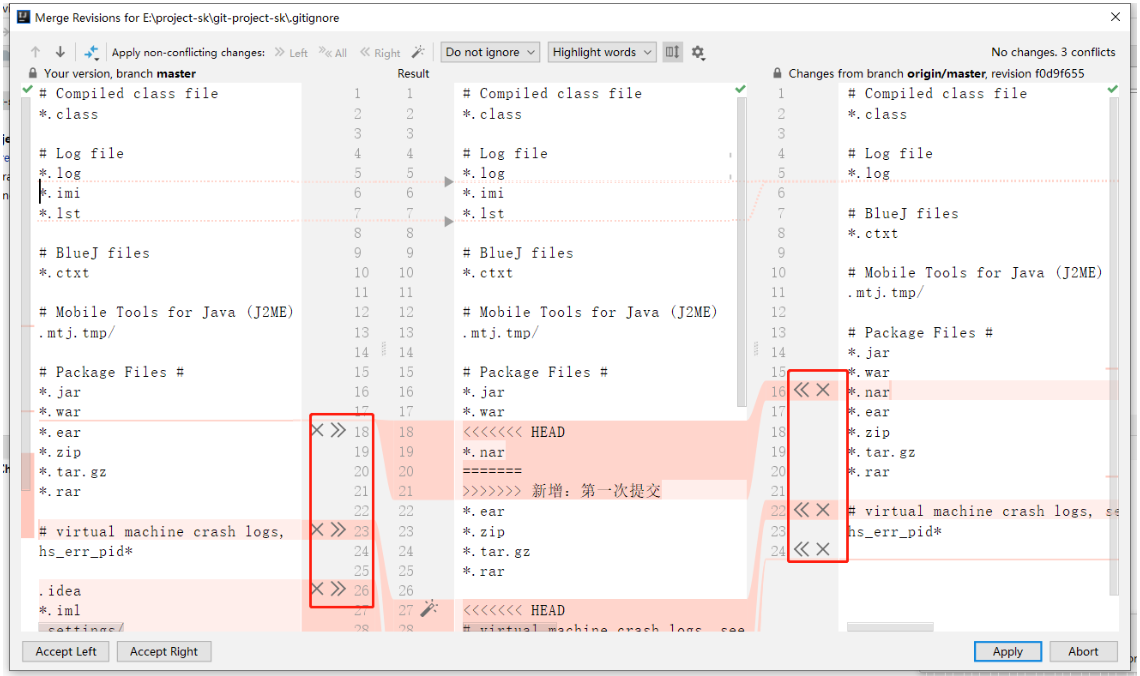Apply non-conflicting changes from Right
1140x676 pixels.
coord(381,52)
